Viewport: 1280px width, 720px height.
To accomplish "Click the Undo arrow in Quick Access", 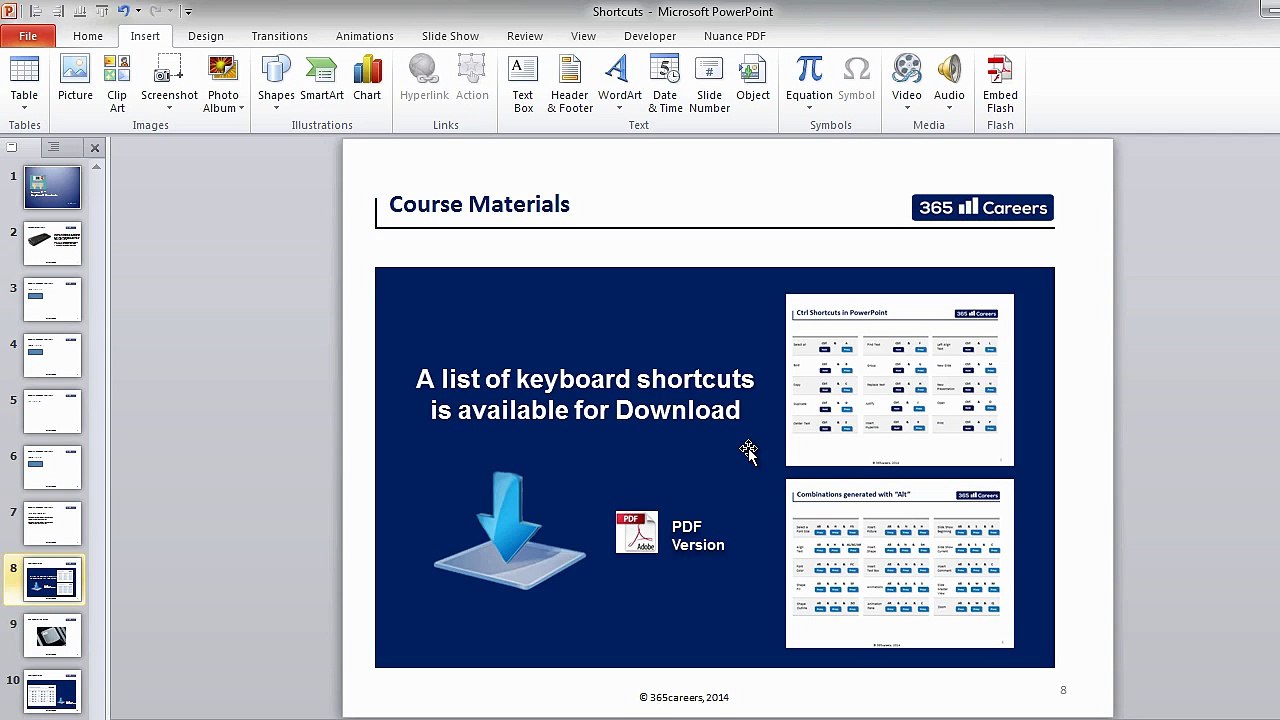I will [x=123, y=11].
